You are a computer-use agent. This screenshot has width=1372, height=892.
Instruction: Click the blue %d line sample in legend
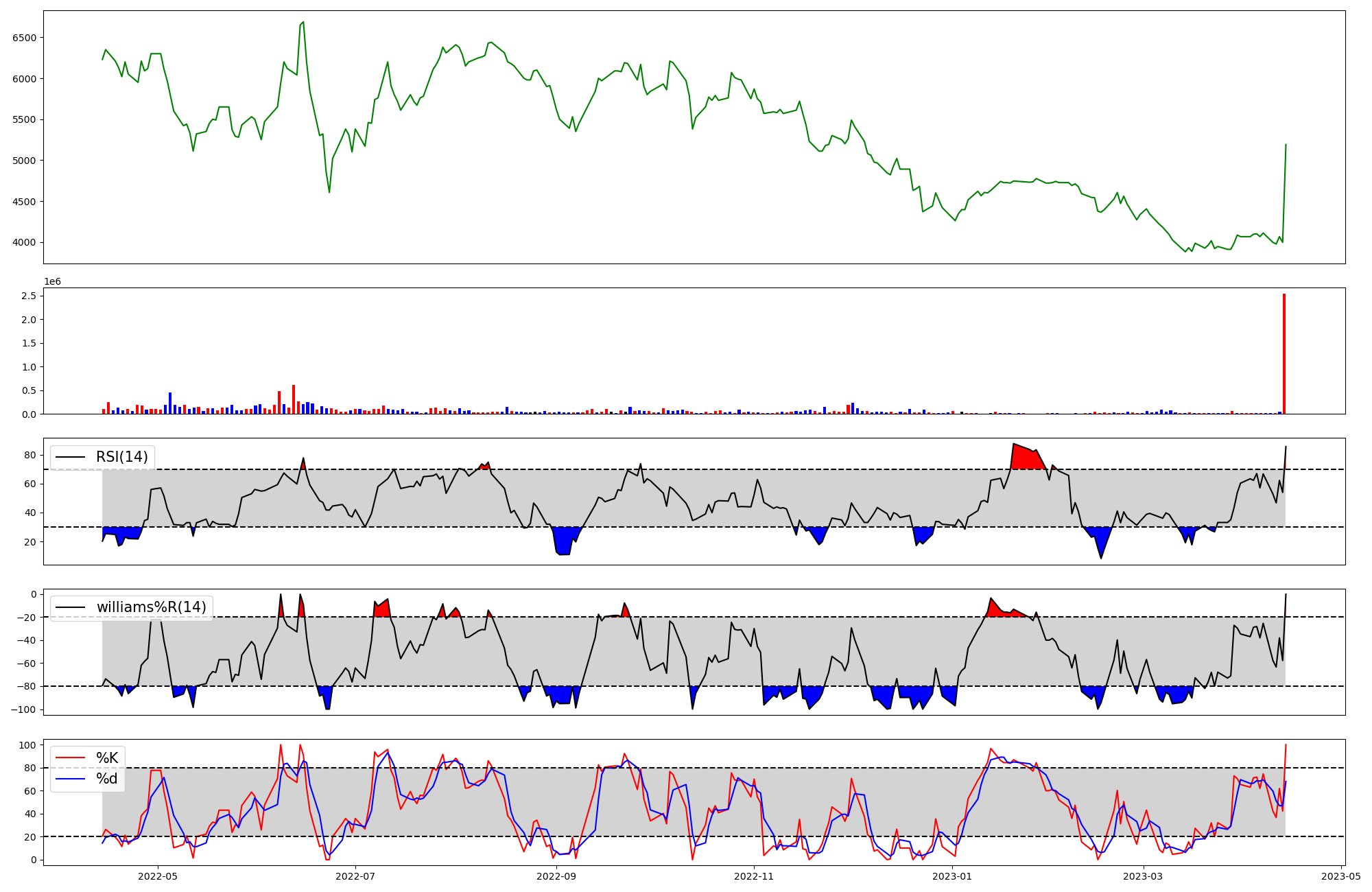[71, 779]
